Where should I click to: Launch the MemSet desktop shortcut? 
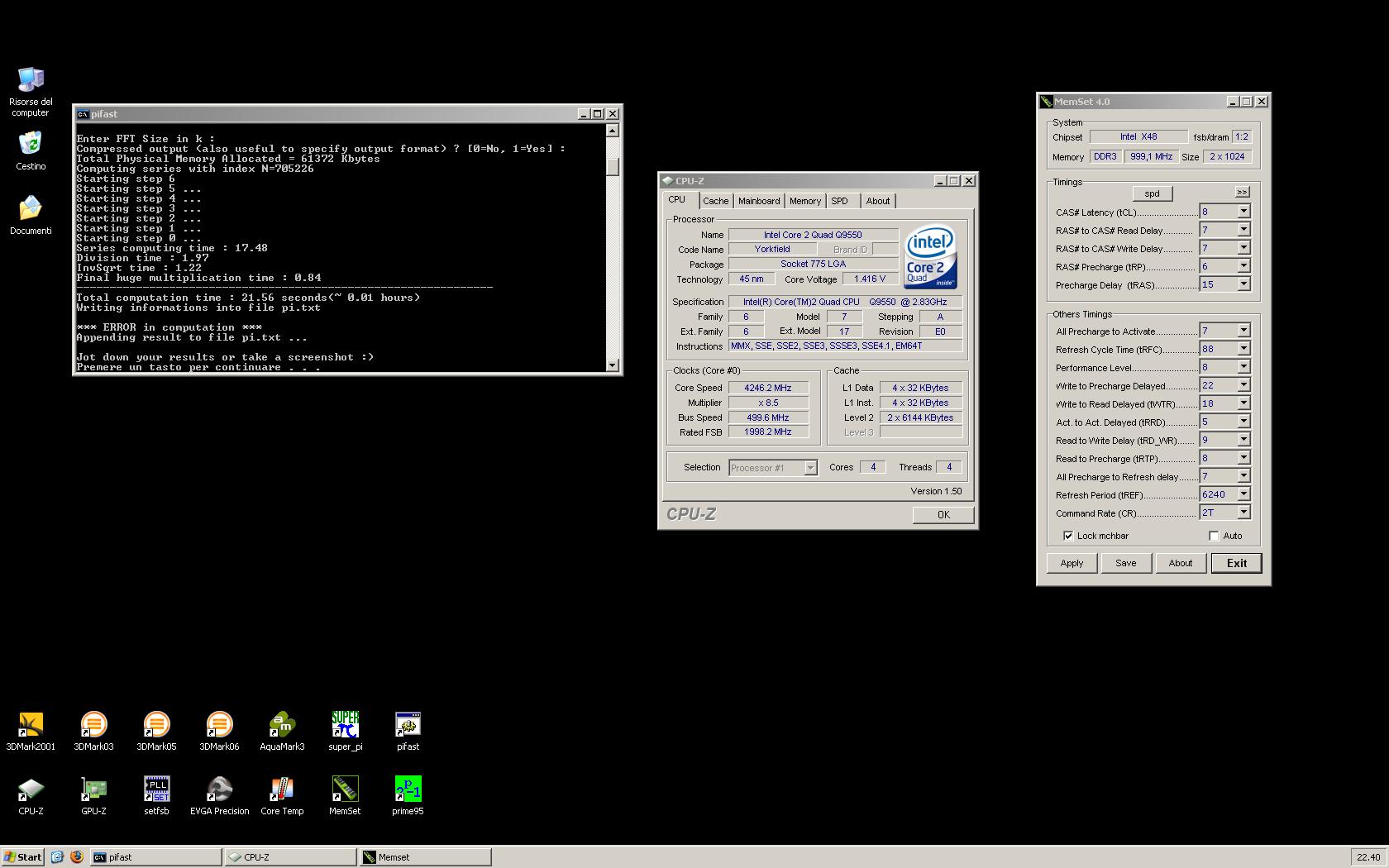(x=345, y=796)
